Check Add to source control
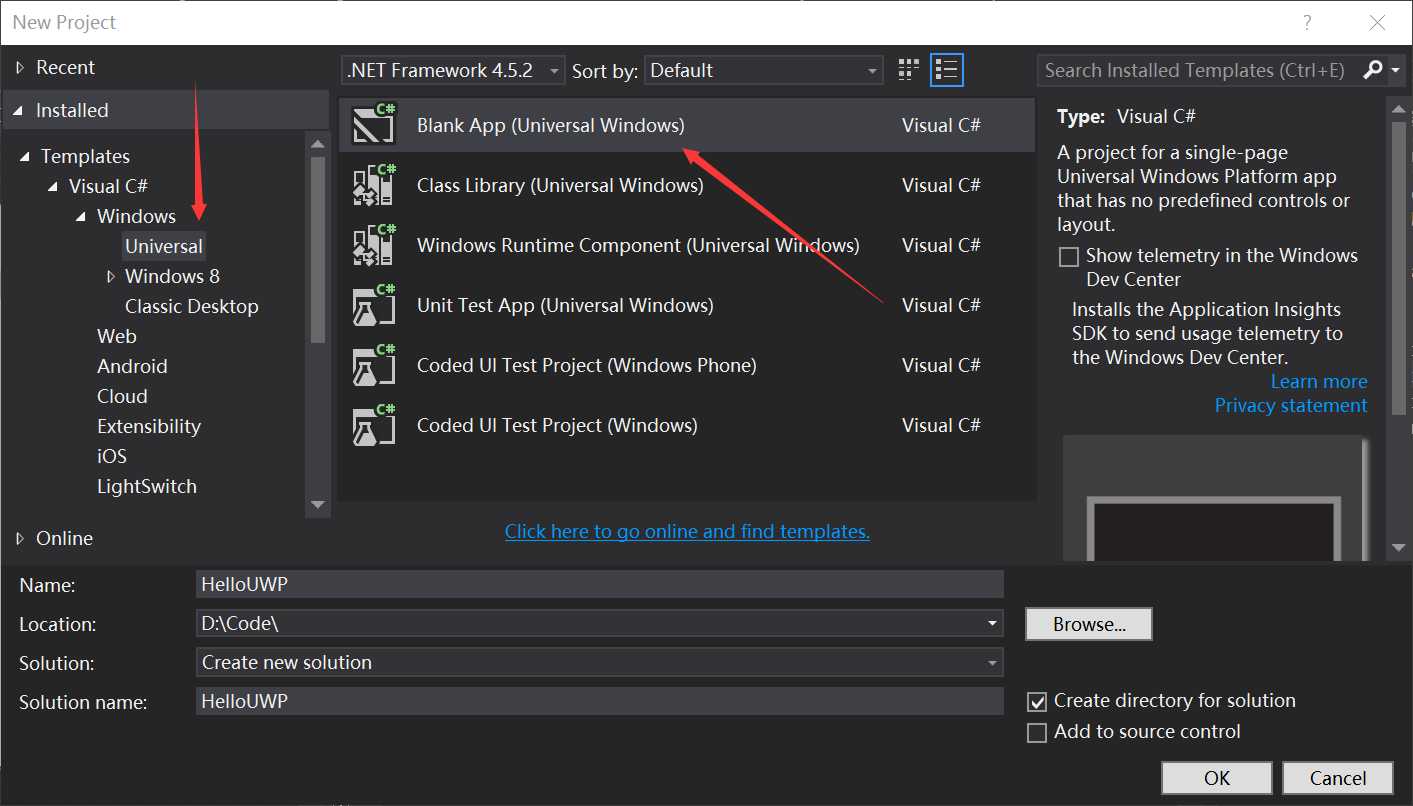Image resolution: width=1413 pixels, height=806 pixels. [x=1037, y=732]
